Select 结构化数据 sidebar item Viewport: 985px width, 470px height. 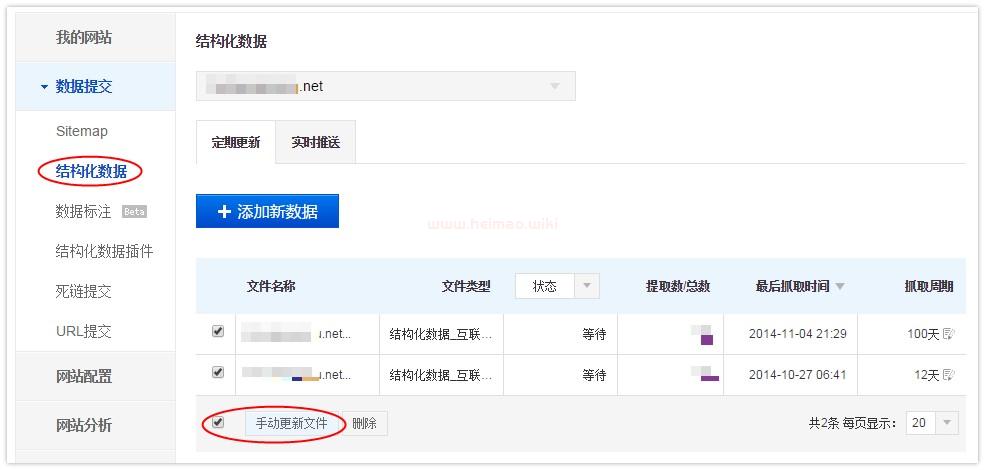tap(91, 171)
